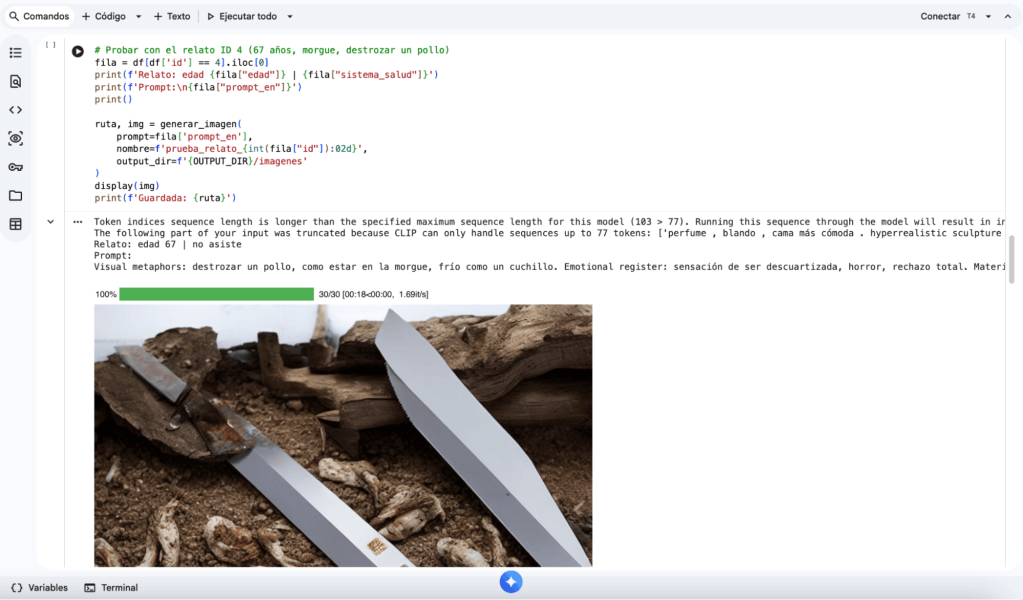Click the Gemini sparkle button

(511, 582)
